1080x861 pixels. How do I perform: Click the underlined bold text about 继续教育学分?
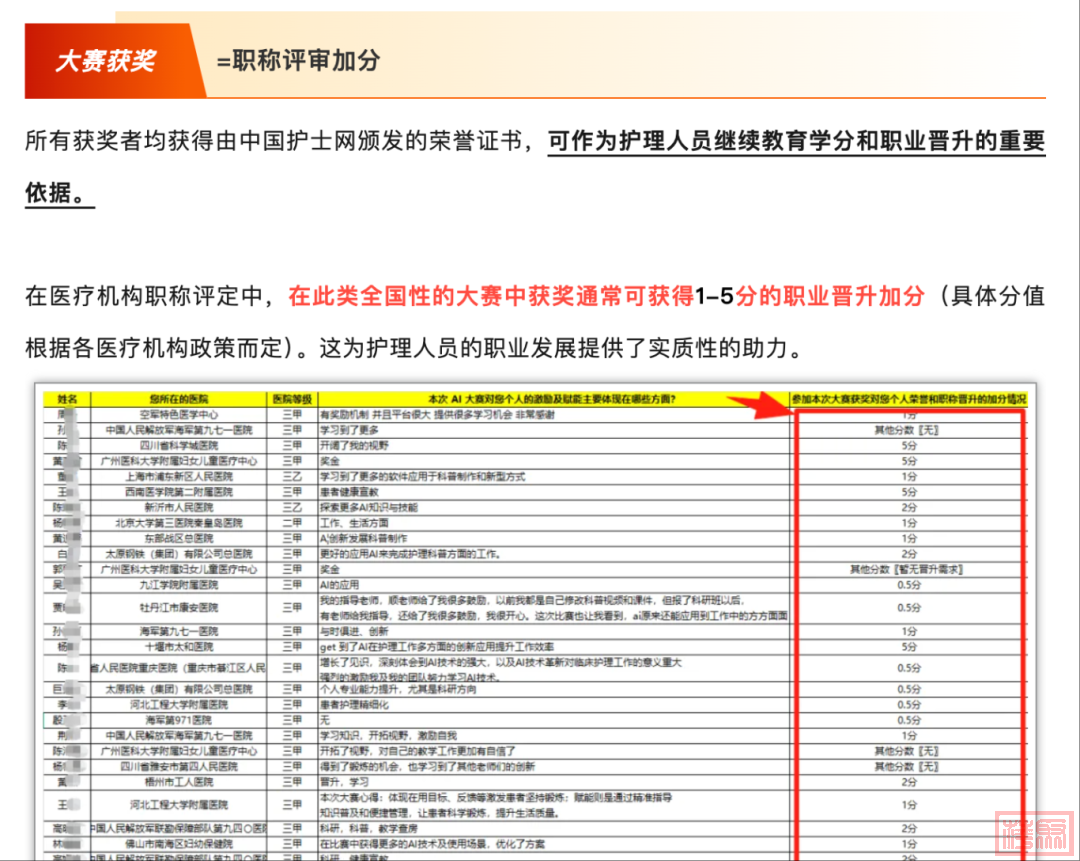(795, 141)
